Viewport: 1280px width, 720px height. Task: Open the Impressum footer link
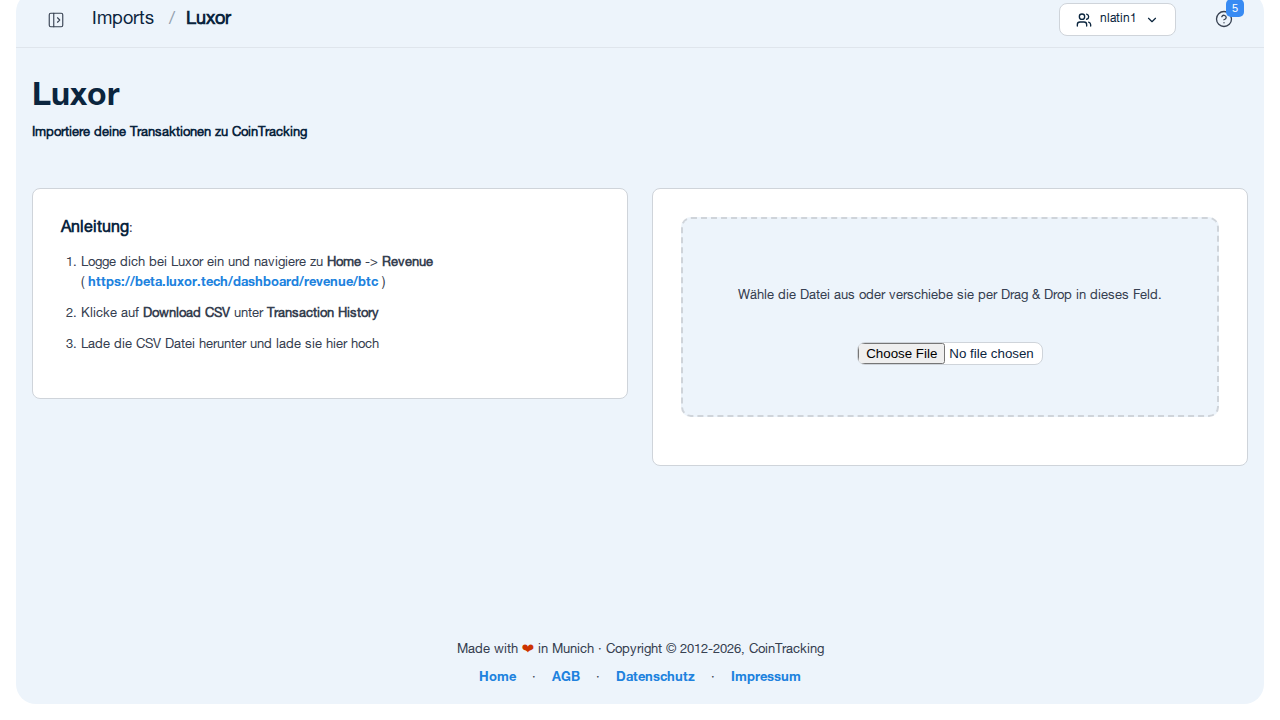766,677
